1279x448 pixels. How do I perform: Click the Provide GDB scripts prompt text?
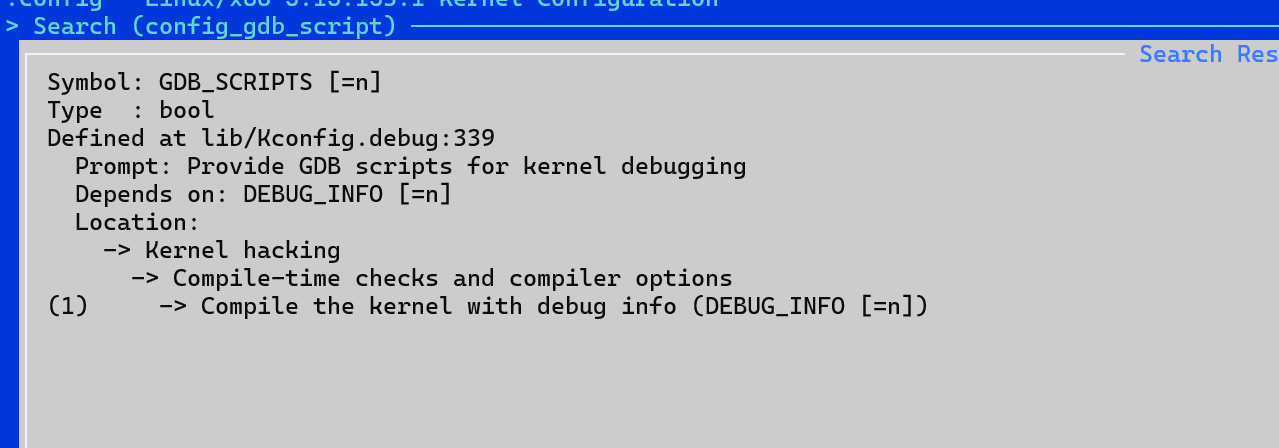coord(467,166)
